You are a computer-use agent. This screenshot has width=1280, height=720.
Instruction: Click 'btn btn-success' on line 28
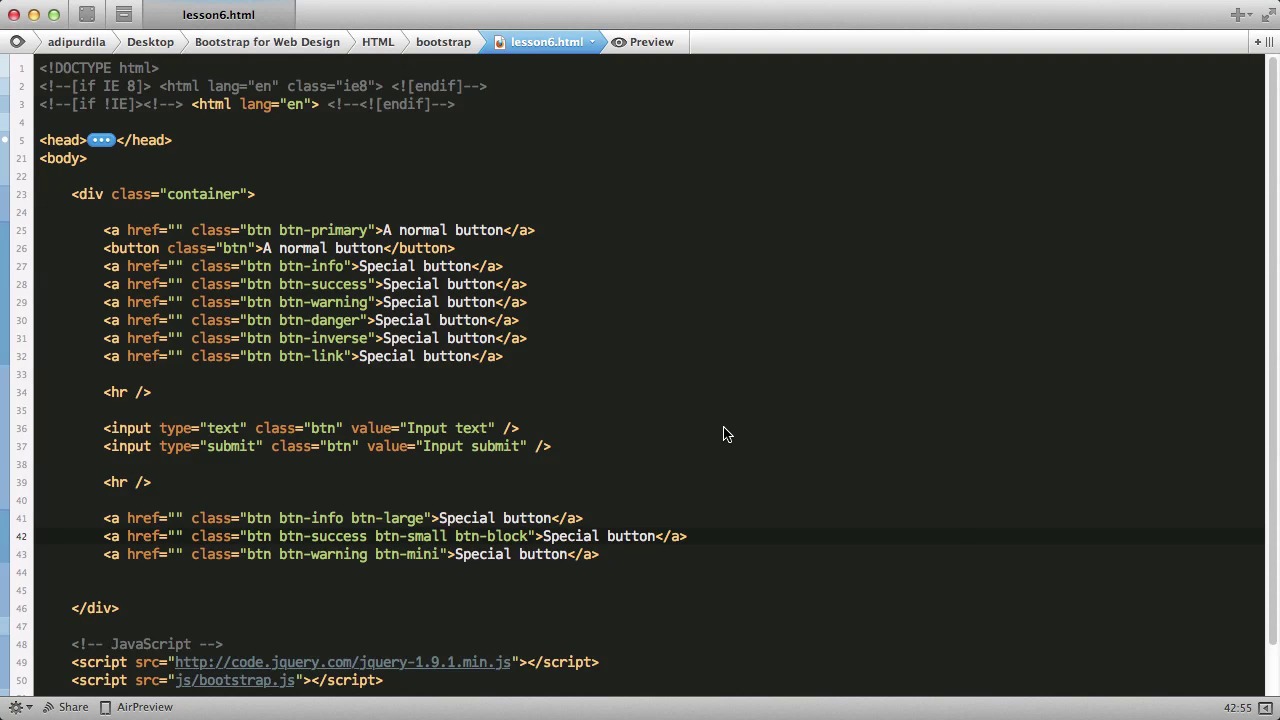click(307, 284)
